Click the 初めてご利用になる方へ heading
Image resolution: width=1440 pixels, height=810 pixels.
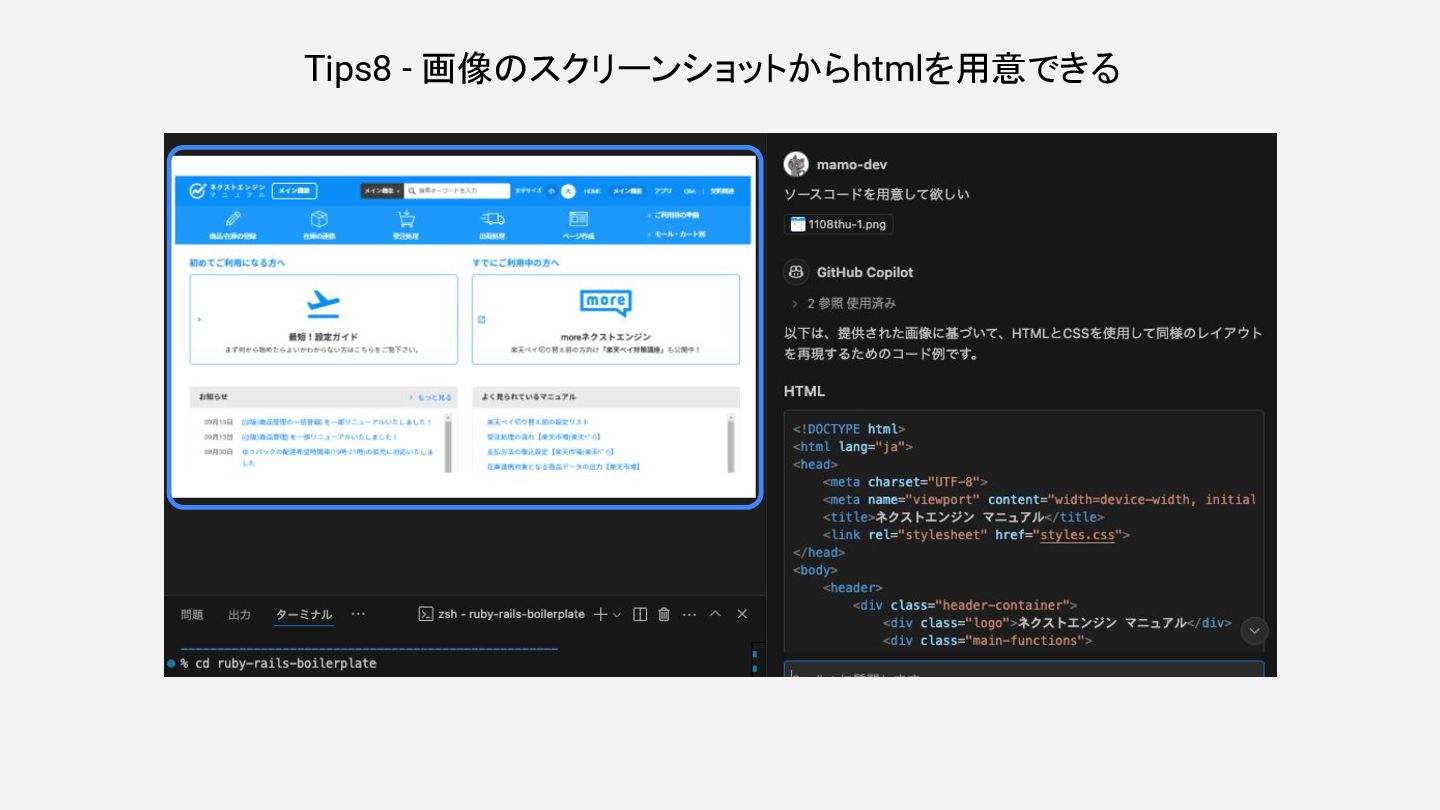point(237,263)
